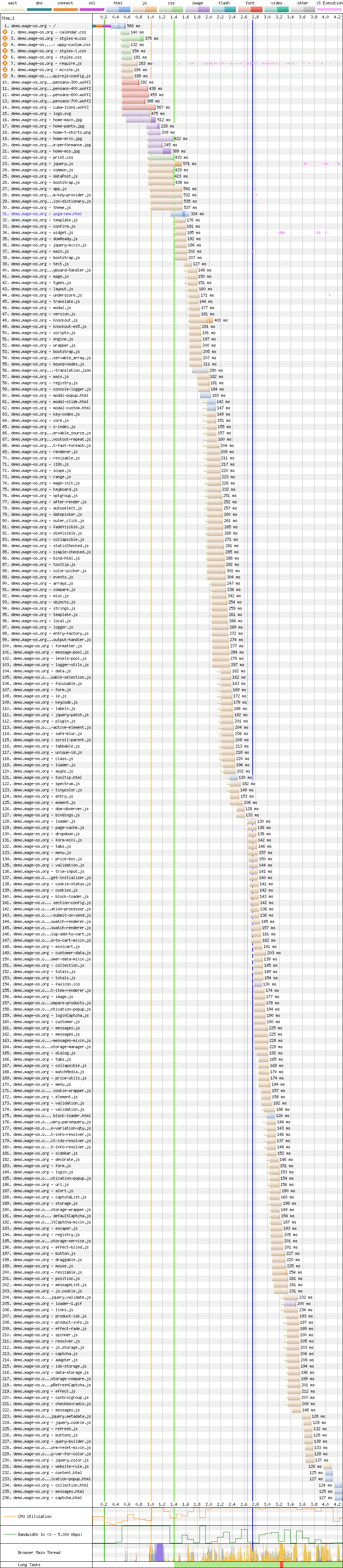Click the blocking indicator icon for mixins.js
The width and height of the screenshot is (343, 1568).
pos(5,70)
